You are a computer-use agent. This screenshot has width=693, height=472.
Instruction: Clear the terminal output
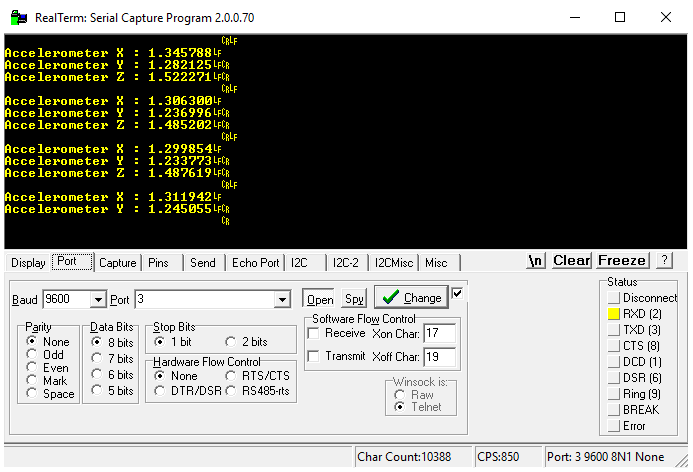pyautogui.click(x=571, y=261)
